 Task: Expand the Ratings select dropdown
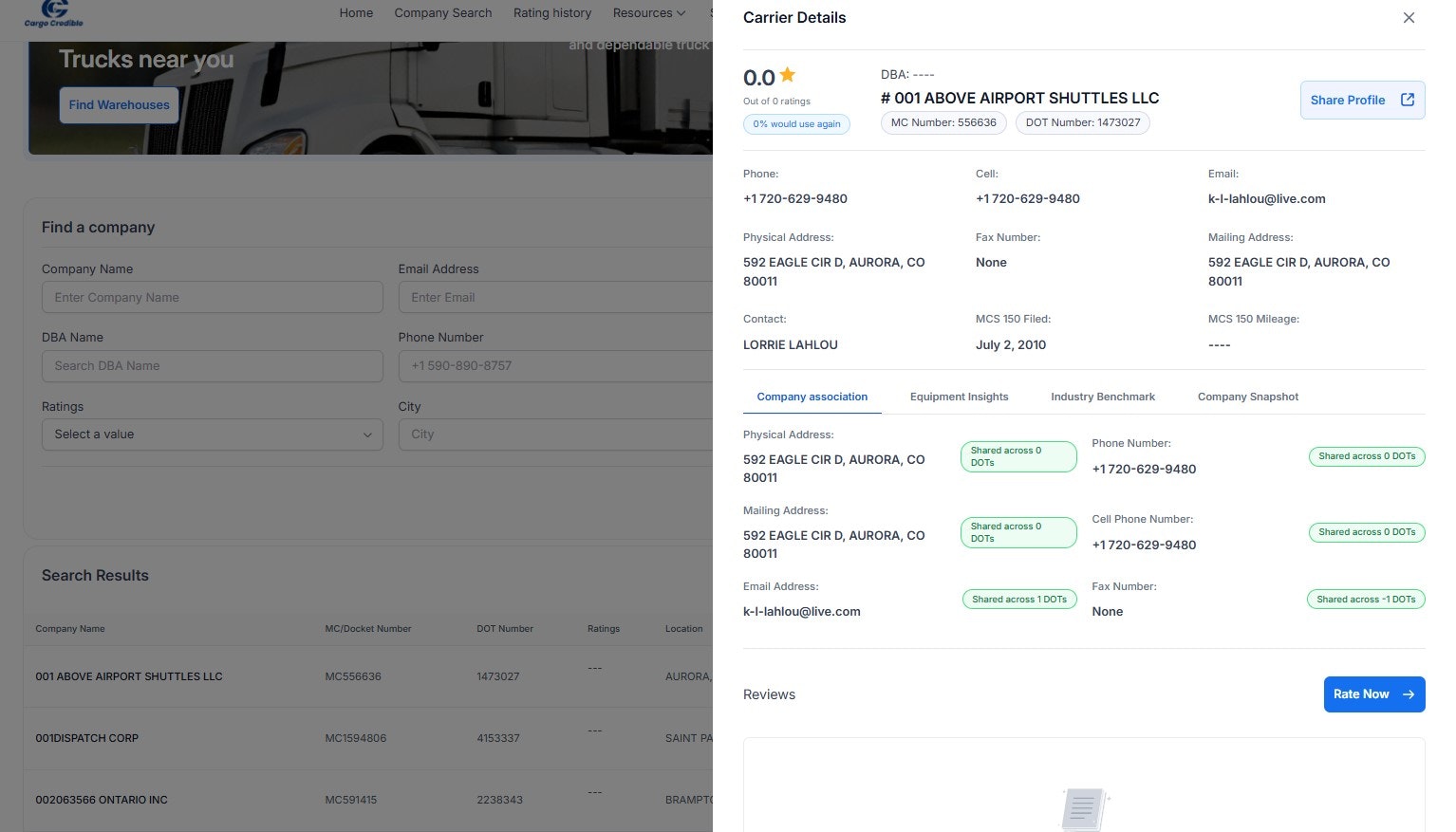tap(213, 434)
